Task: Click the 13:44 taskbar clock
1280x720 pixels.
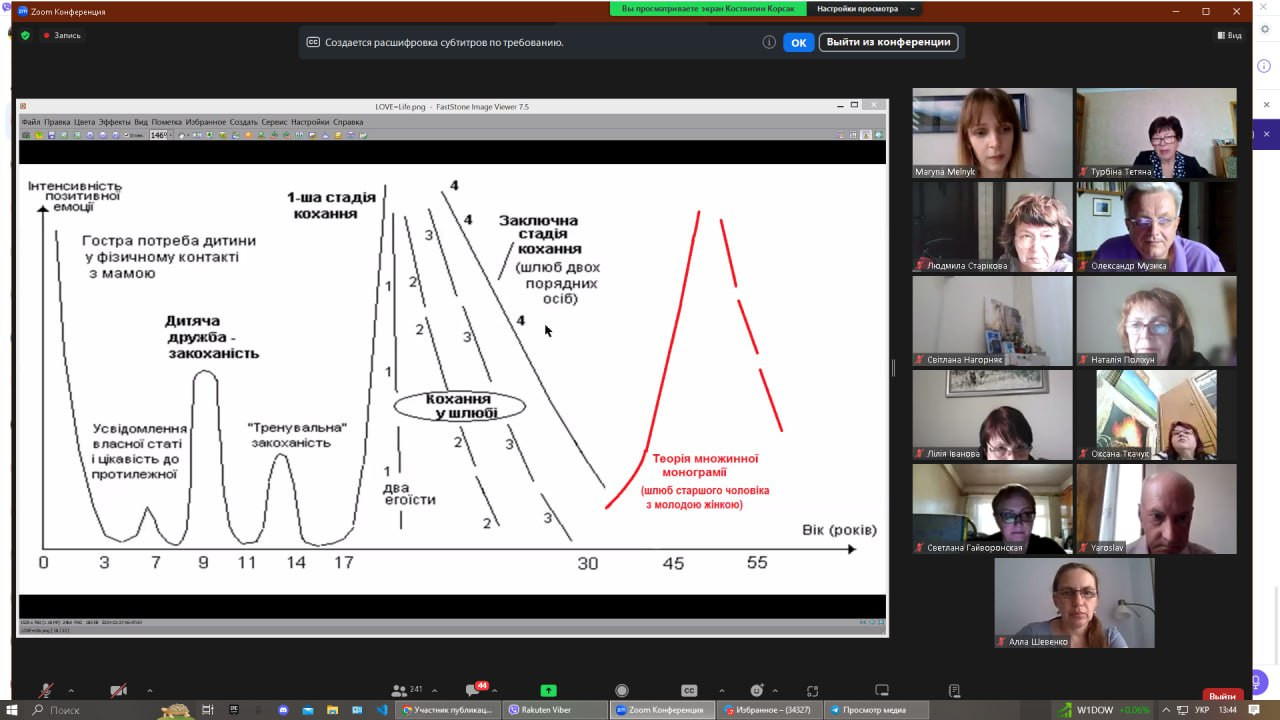Action: tap(1228, 710)
